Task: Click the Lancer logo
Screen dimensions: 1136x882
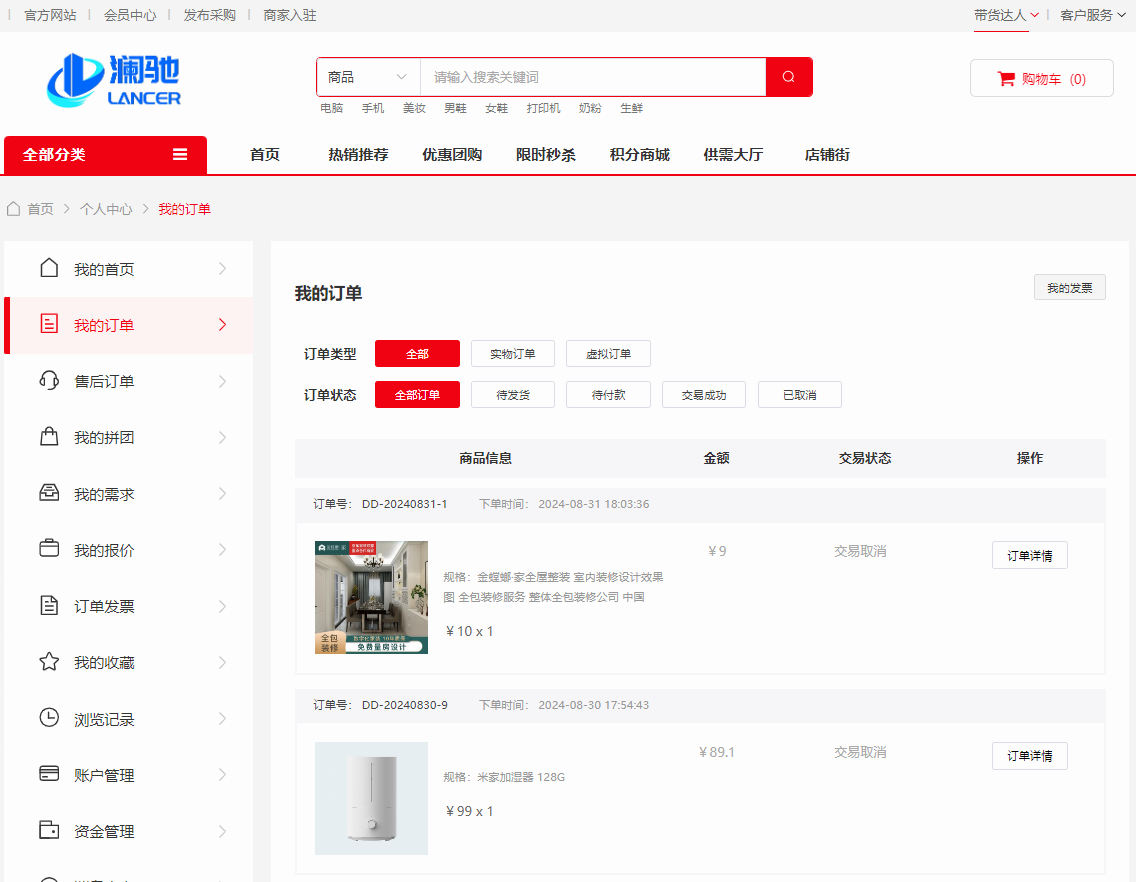Action: pyautogui.click(x=114, y=79)
